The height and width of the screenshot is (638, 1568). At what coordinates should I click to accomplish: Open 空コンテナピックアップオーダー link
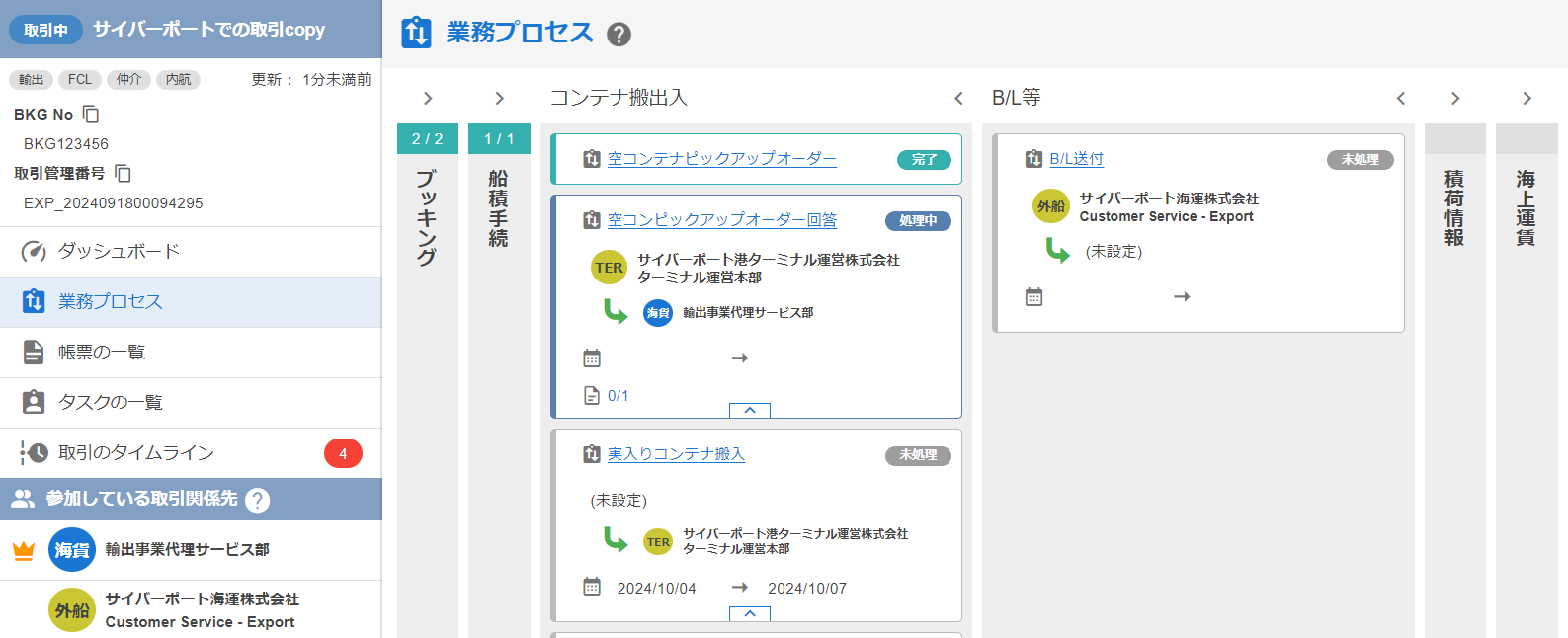click(x=721, y=159)
